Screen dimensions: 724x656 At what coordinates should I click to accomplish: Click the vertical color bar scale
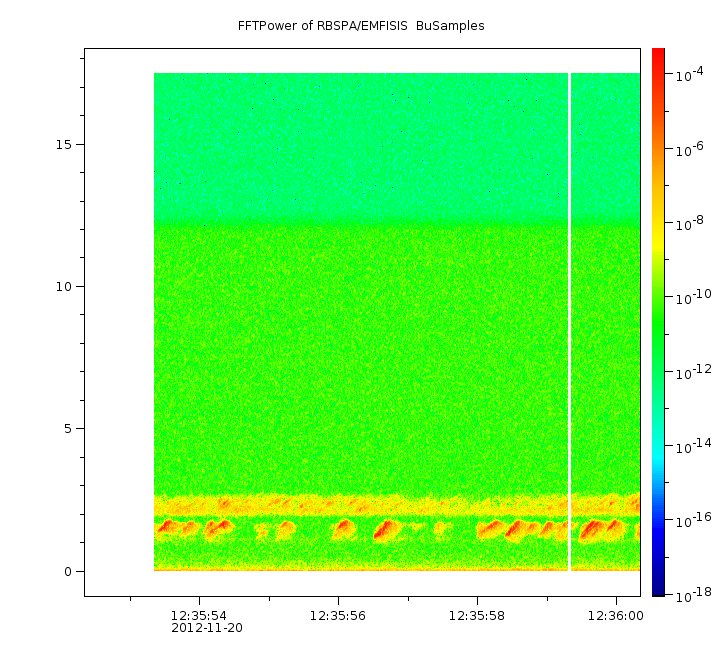point(657,320)
